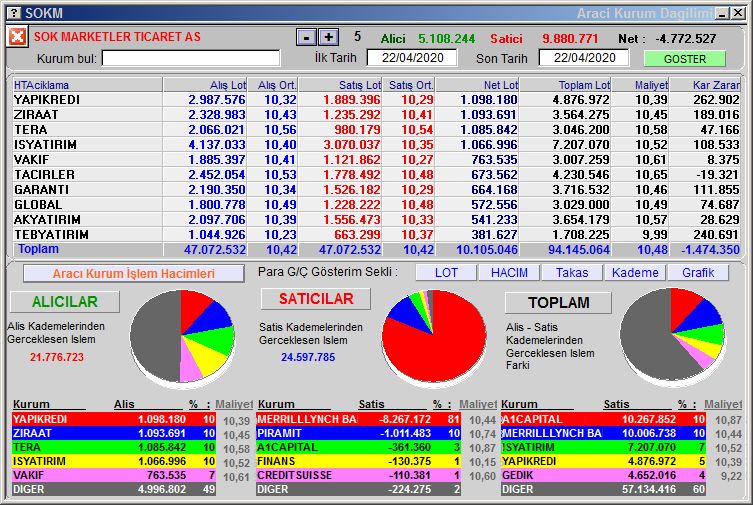The height and width of the screenshot is (505, 753).
Task: Increase count with the plus button
Action: coord(328,37)
